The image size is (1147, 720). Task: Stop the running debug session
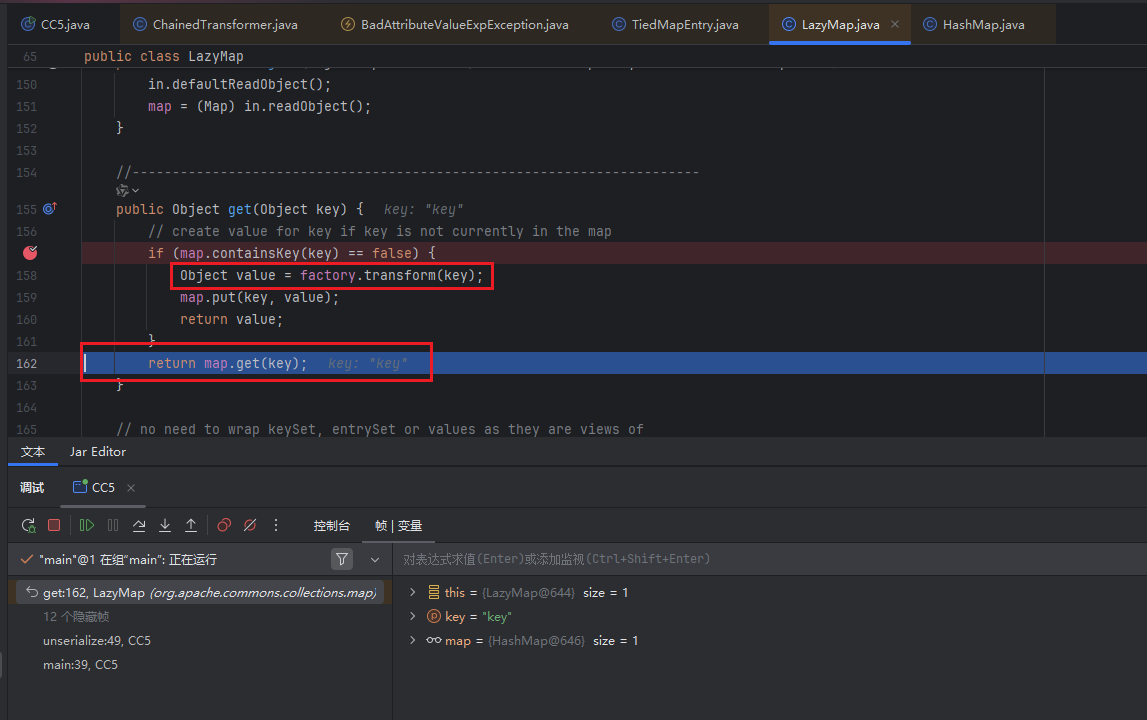click(54, 525)
